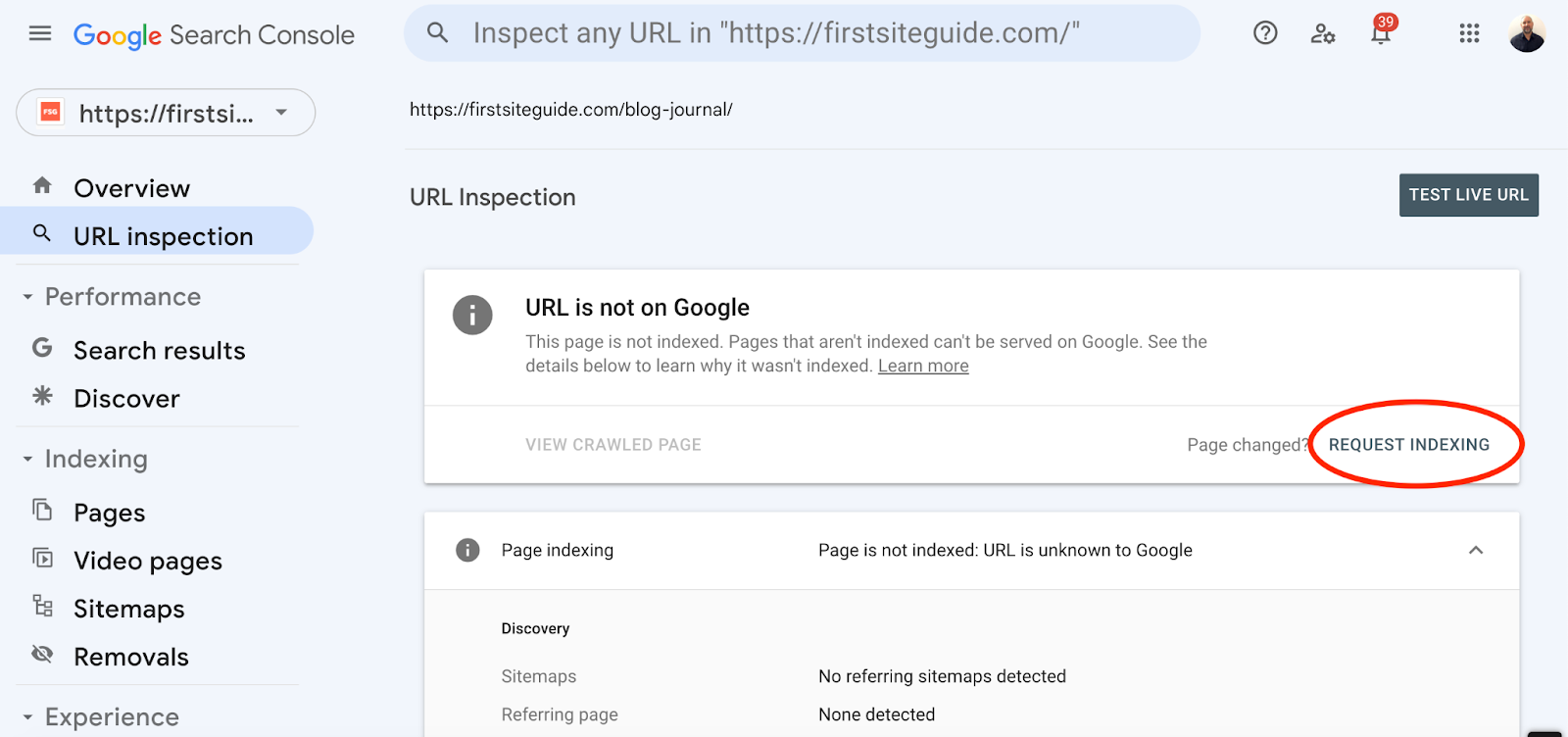Collapse the Page indexing panel chevron
The width and height of the screenshot is (1568, 737).
pyautogui.click(x=1476, y=550)
